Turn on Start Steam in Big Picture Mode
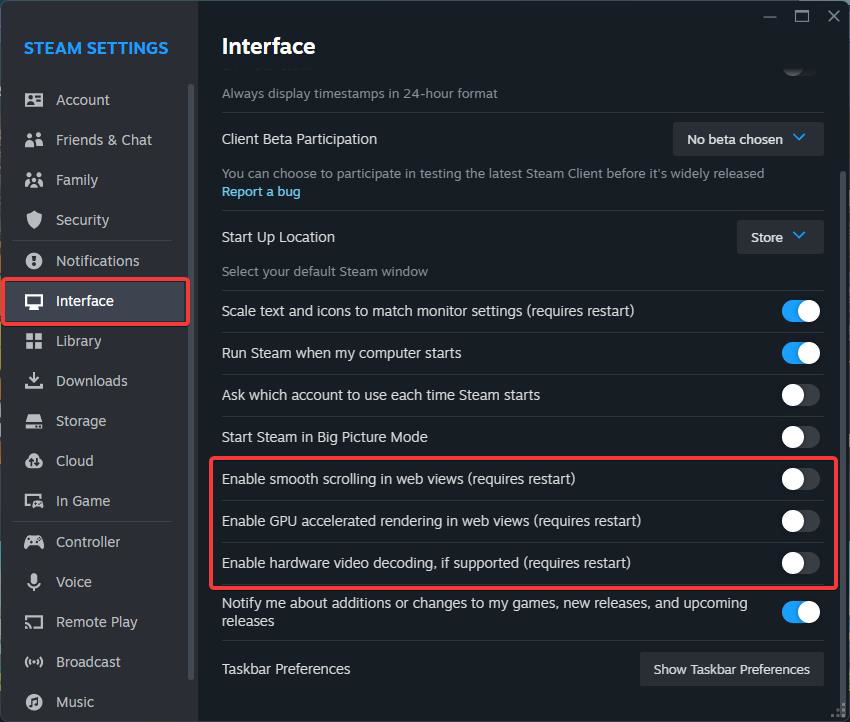Screen dimensions: 850x722 [x=800, y=437]
